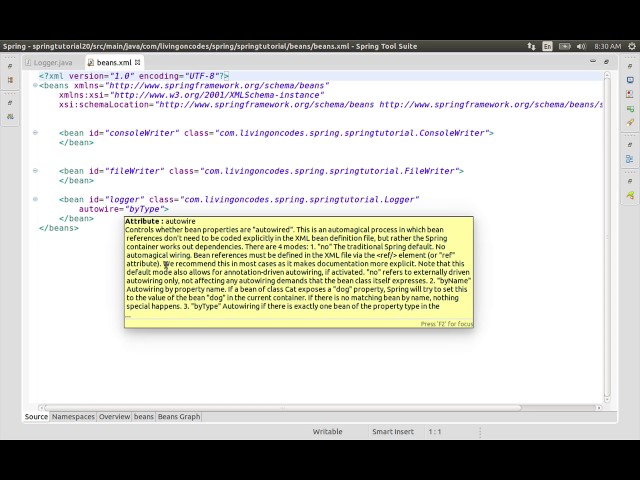Click the "logger" id value

click(124, 200)
